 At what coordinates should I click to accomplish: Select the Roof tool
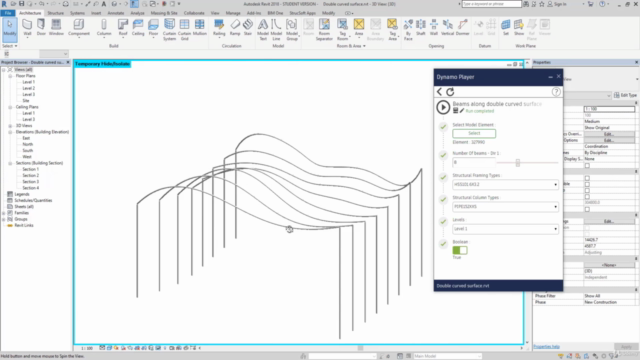[x=123, y=28]
